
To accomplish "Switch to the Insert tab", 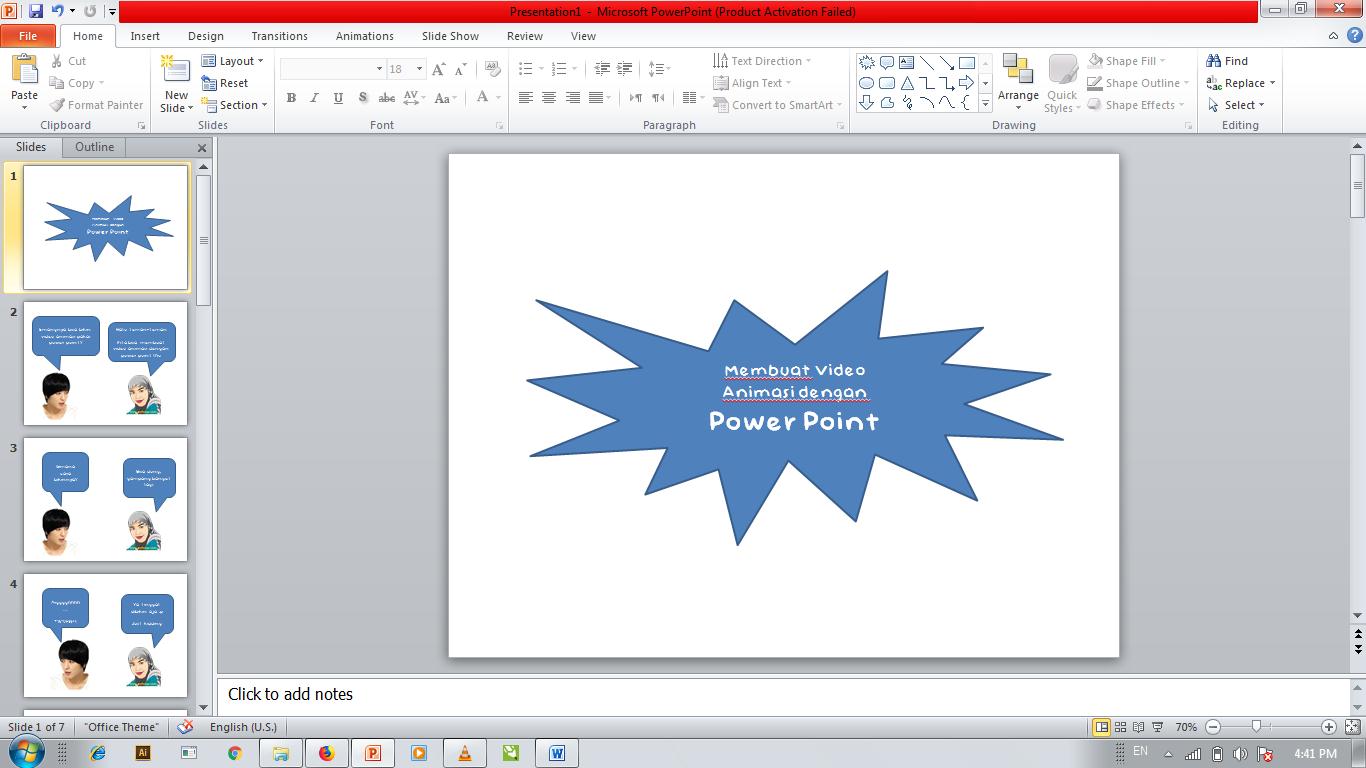I will [145, 36].
